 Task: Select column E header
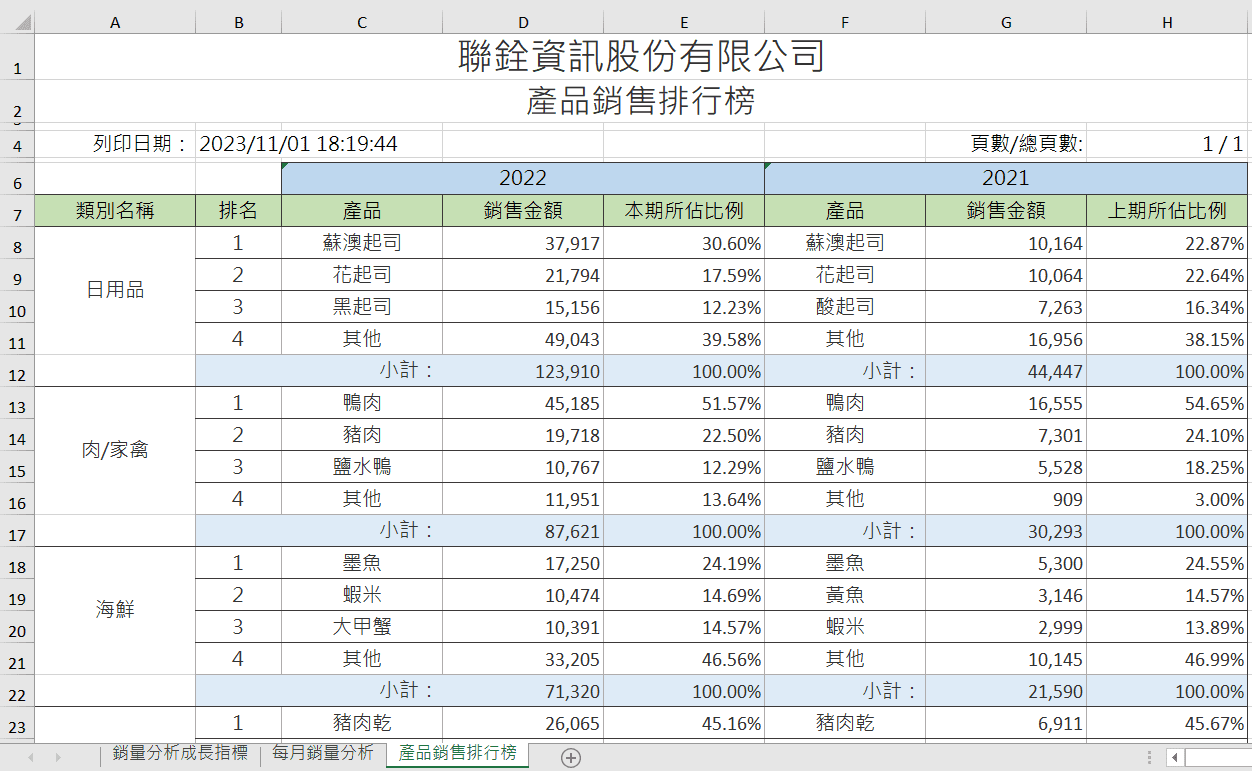[684, 22]
